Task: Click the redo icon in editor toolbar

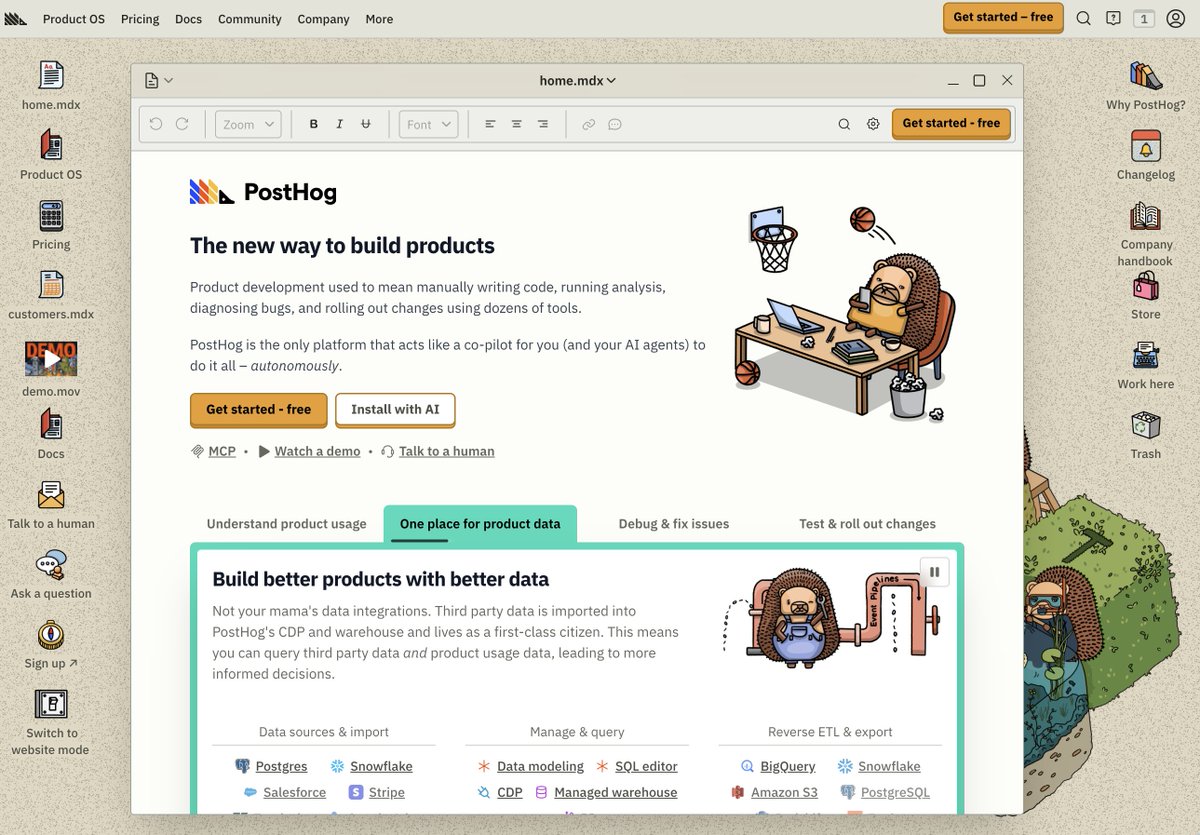Action: point(182,124)
